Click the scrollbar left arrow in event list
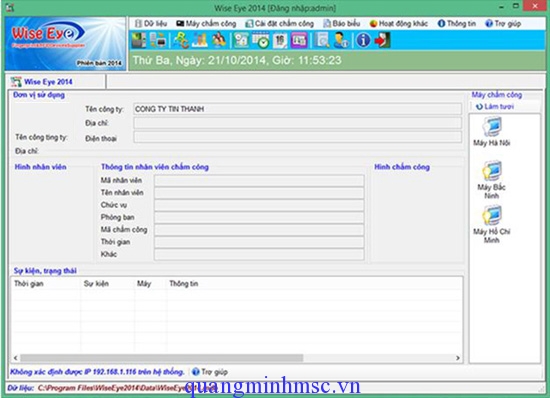Screen dimensions: 550x398 (15, 358)
